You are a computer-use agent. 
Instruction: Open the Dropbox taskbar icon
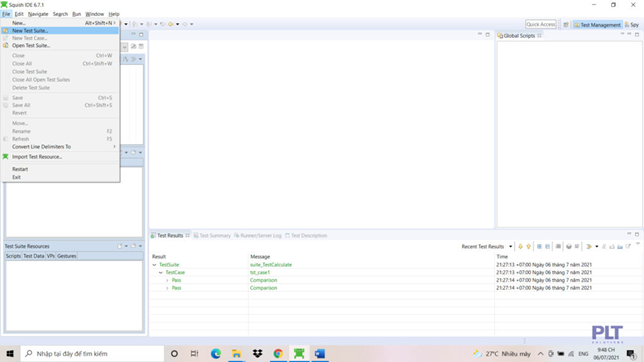pyautogui.click(x=257, y=353)
